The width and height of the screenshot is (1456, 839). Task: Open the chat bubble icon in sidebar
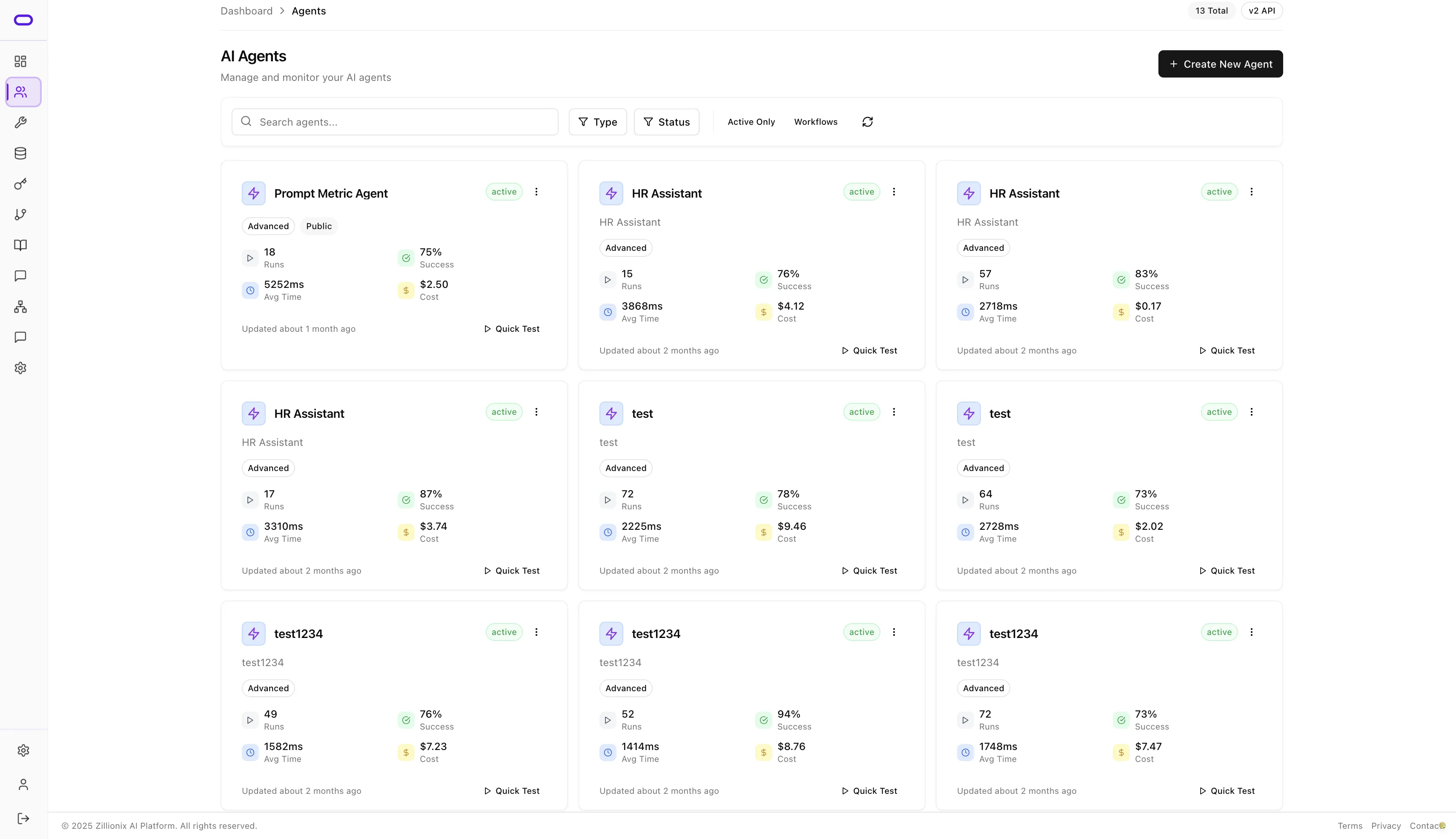tap(21, 276)
